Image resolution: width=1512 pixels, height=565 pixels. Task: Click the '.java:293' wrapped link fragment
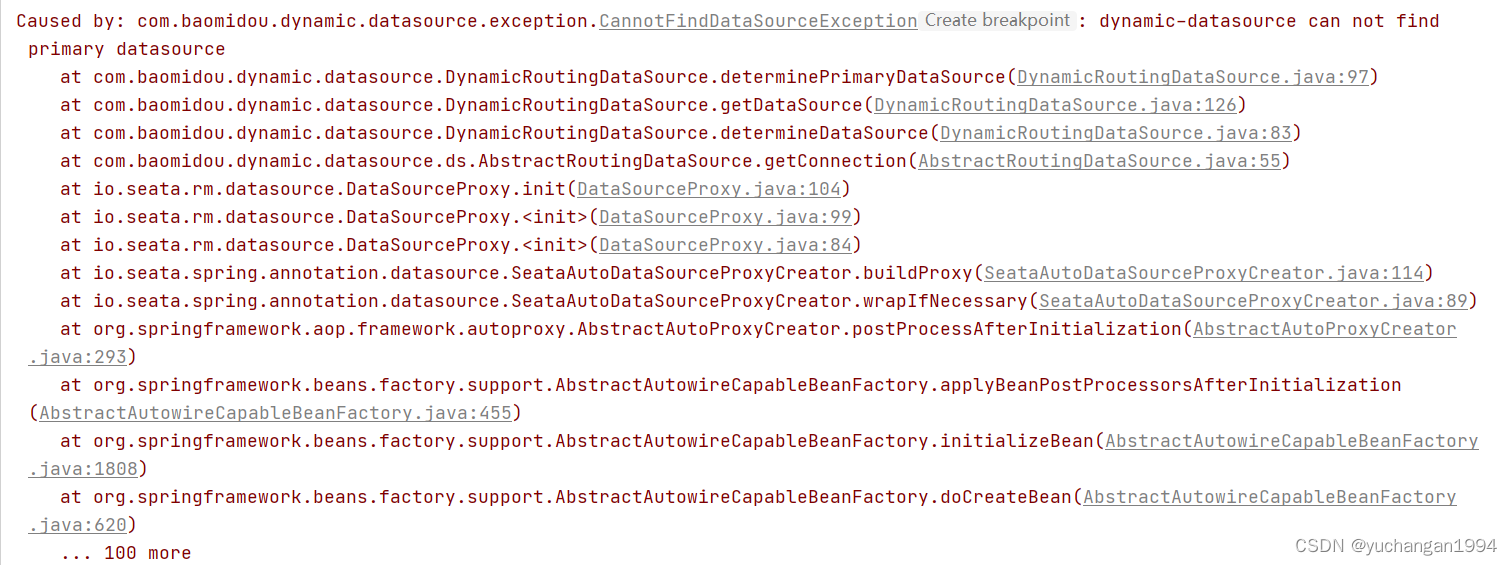77,357
